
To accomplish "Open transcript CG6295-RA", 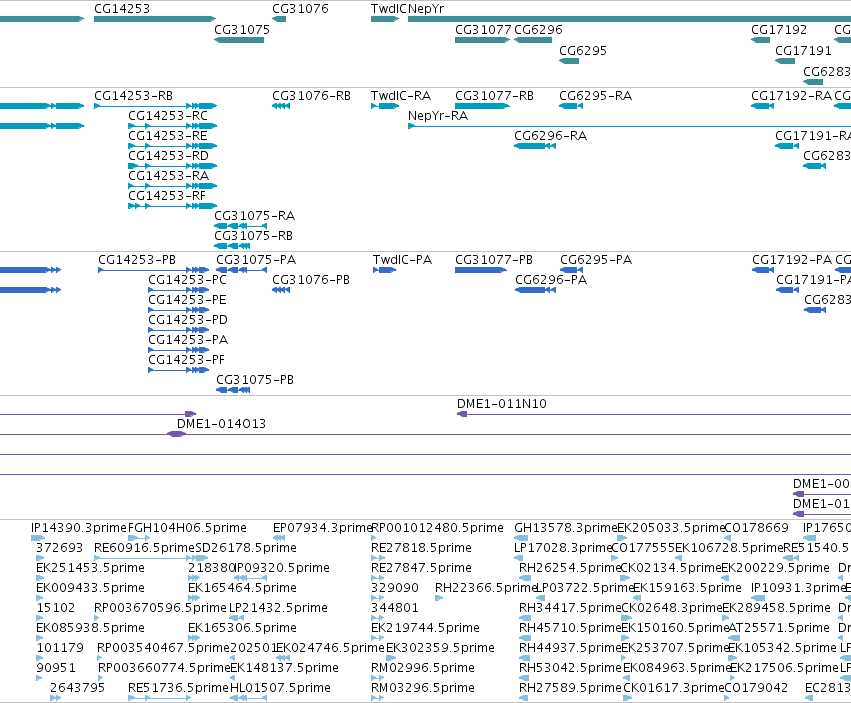I will pyautogui.click(x=595, y=96).
